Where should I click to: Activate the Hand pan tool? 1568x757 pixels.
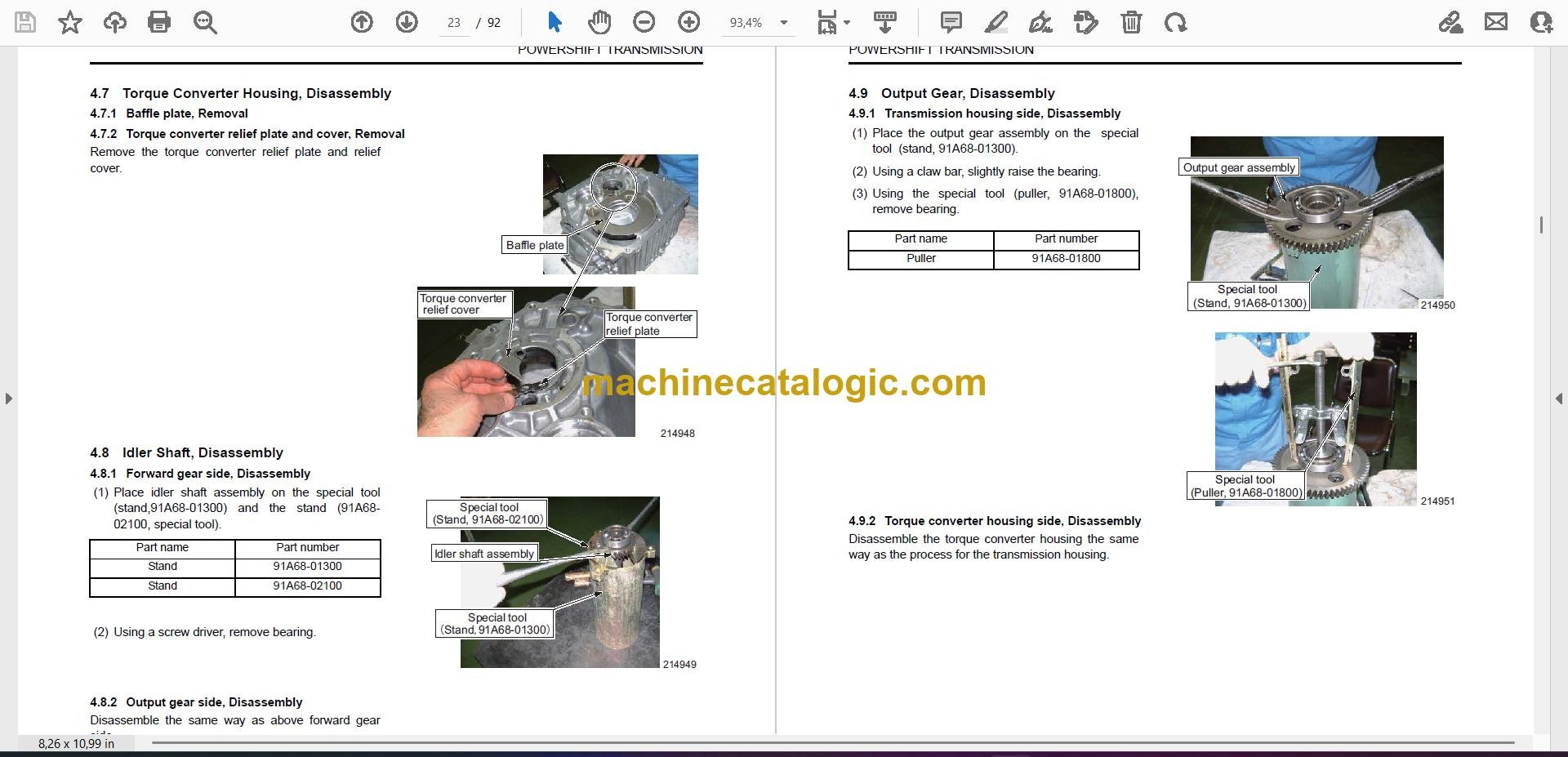coord(599,22)
